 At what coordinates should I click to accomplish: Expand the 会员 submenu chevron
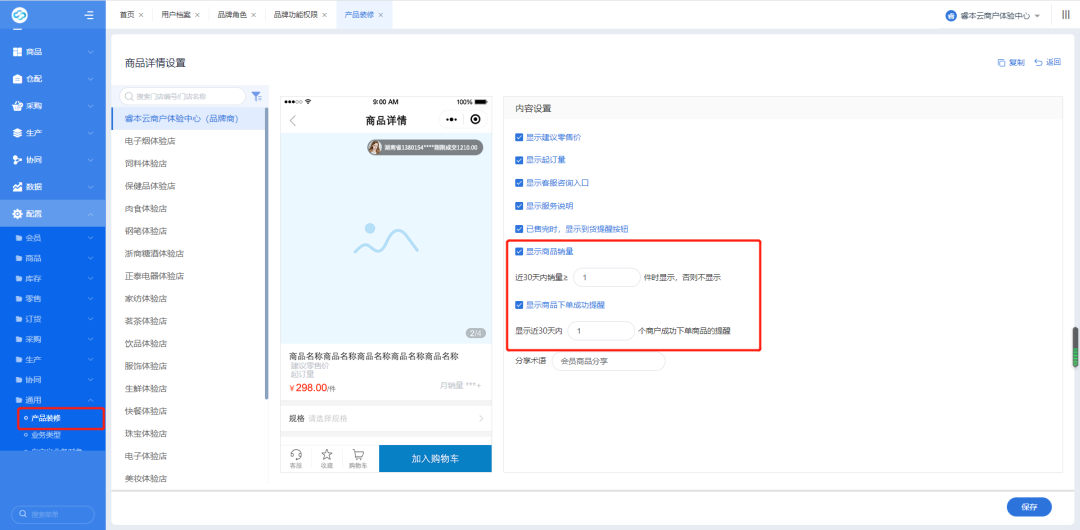(x=91, y=238)
